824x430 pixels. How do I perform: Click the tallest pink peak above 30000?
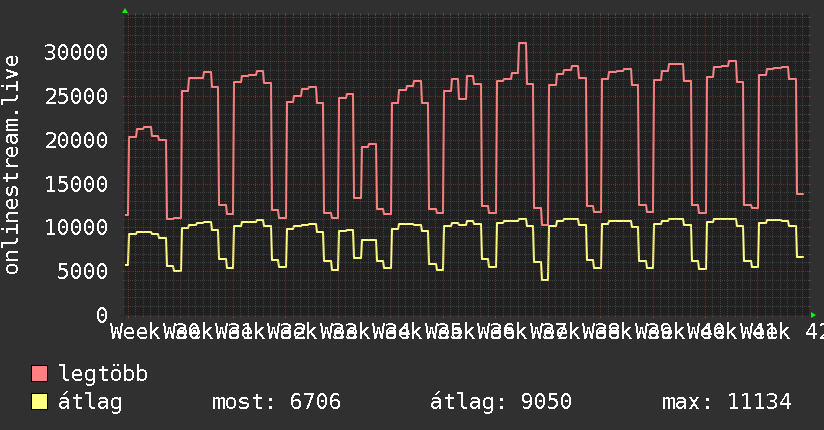click(522, 44)
